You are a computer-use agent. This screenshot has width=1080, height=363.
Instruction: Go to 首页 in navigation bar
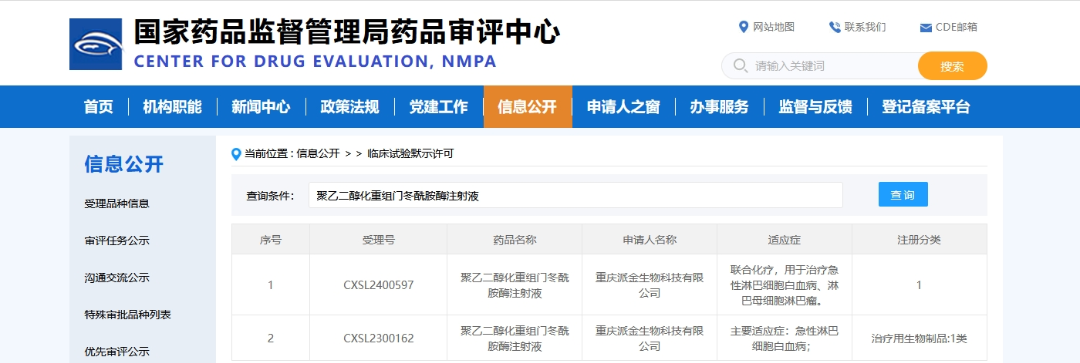(98, 107)
